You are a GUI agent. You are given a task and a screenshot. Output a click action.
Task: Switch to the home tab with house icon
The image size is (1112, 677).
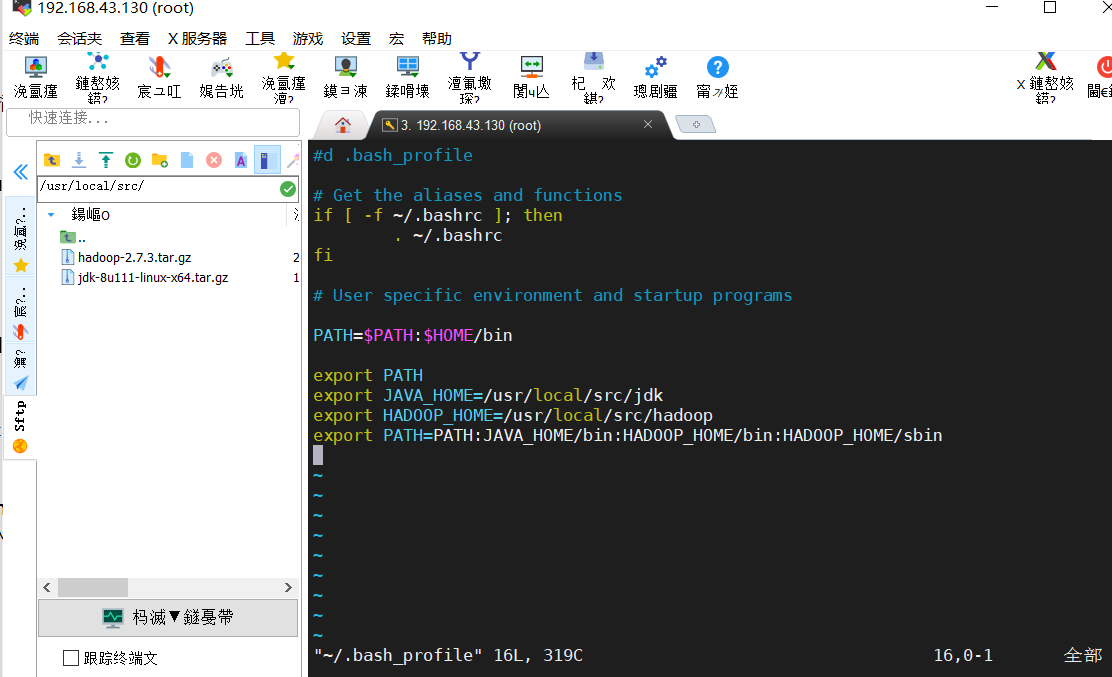coord(343,125)
